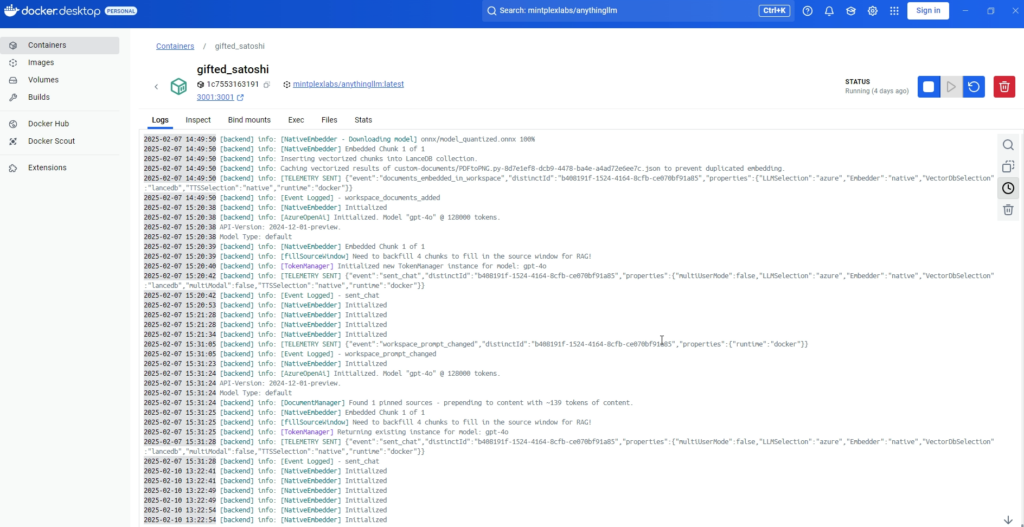Click log line 'workspace_prompt_changed' event logged
Viewport: 1024px width, 527px height.
tap(290, 354)
